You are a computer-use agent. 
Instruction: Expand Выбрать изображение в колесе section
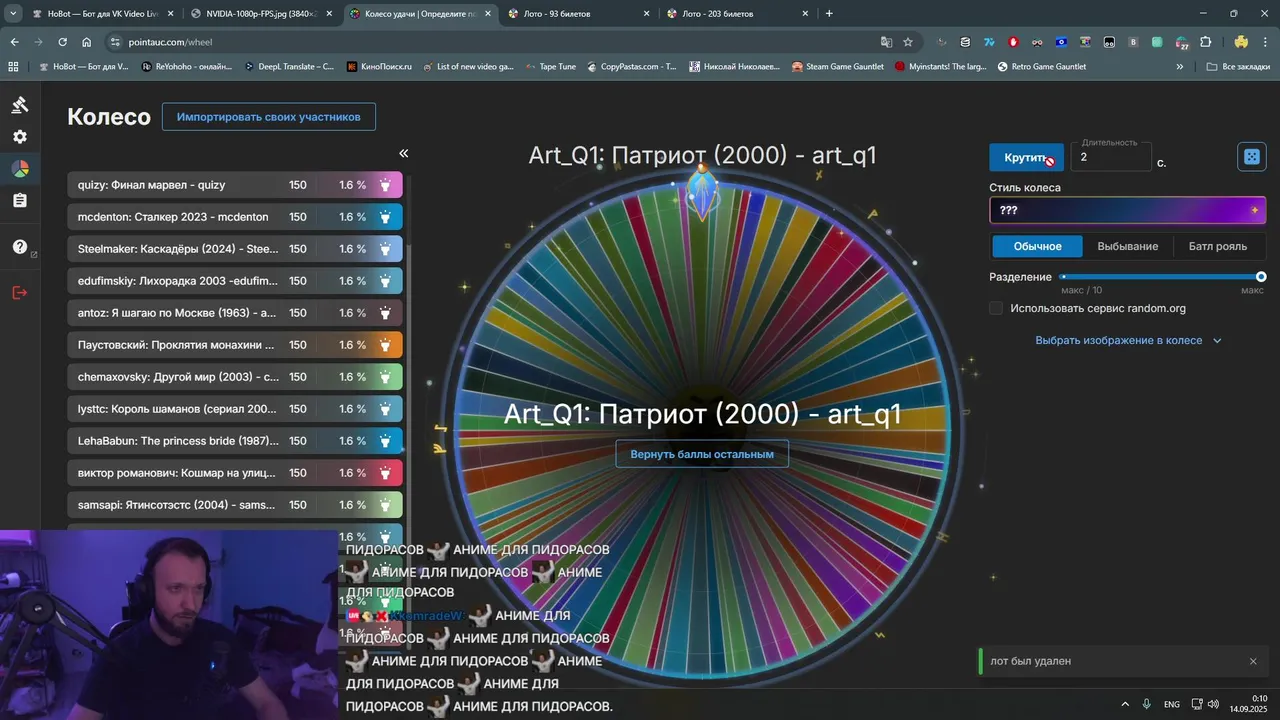(x=1128, y=340)
